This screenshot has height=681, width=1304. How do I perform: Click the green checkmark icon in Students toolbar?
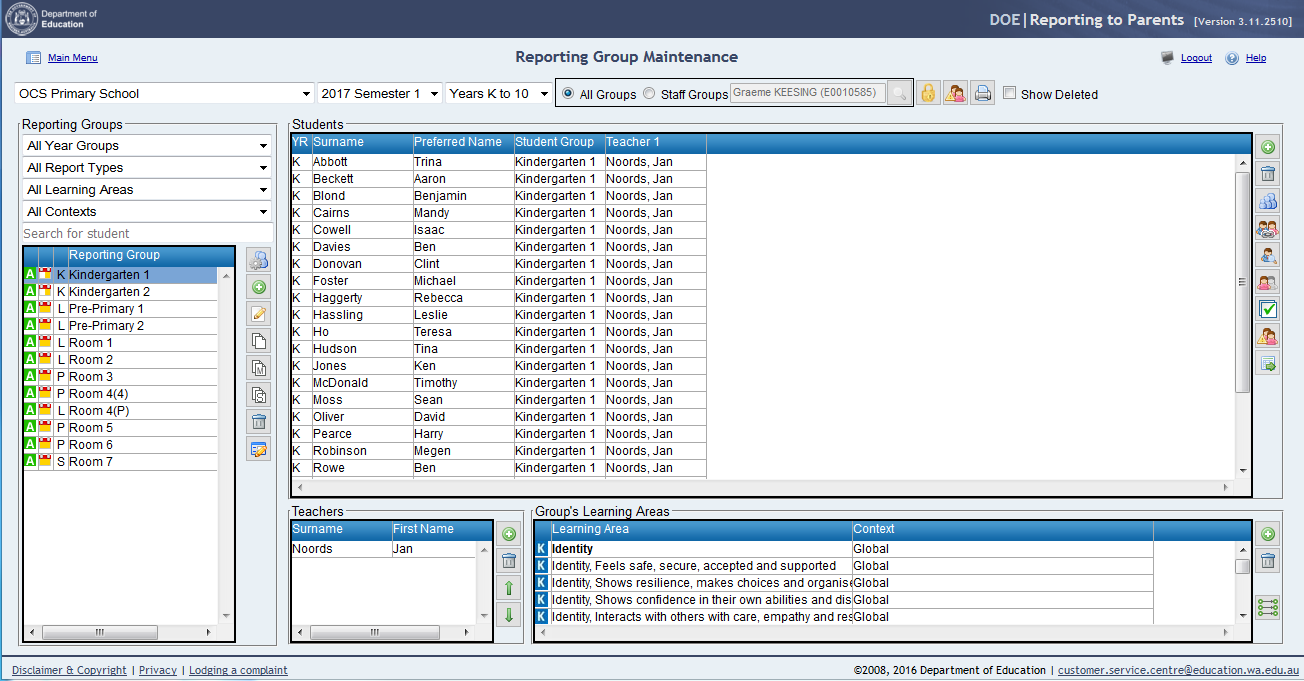coord(1268,309)
